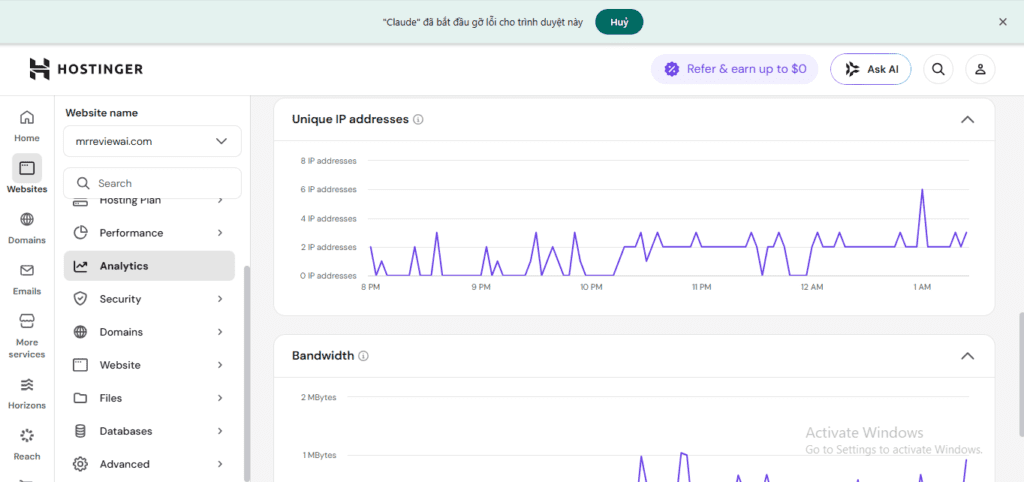Open the user profile icon
The height and width of the screenshot is (482, 1024).
coord(980,69)
